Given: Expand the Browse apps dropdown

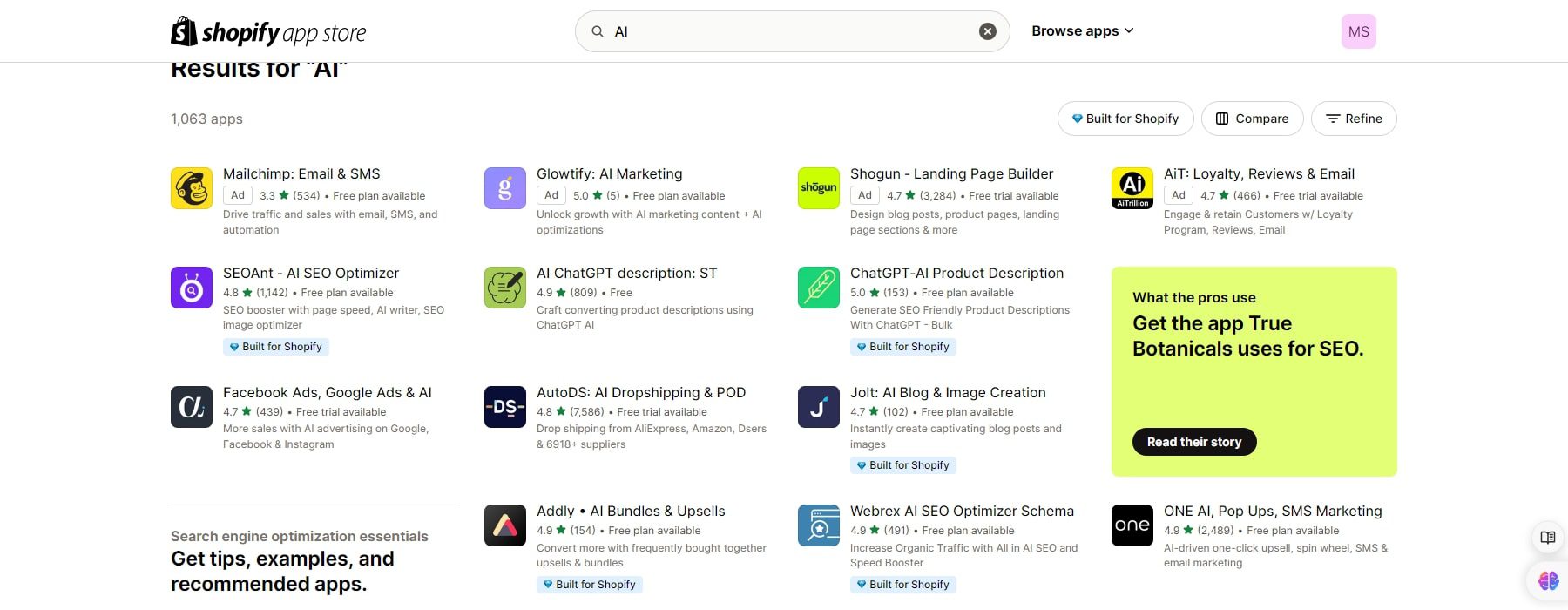Looking at the screenshot, I should (1083, 31).
